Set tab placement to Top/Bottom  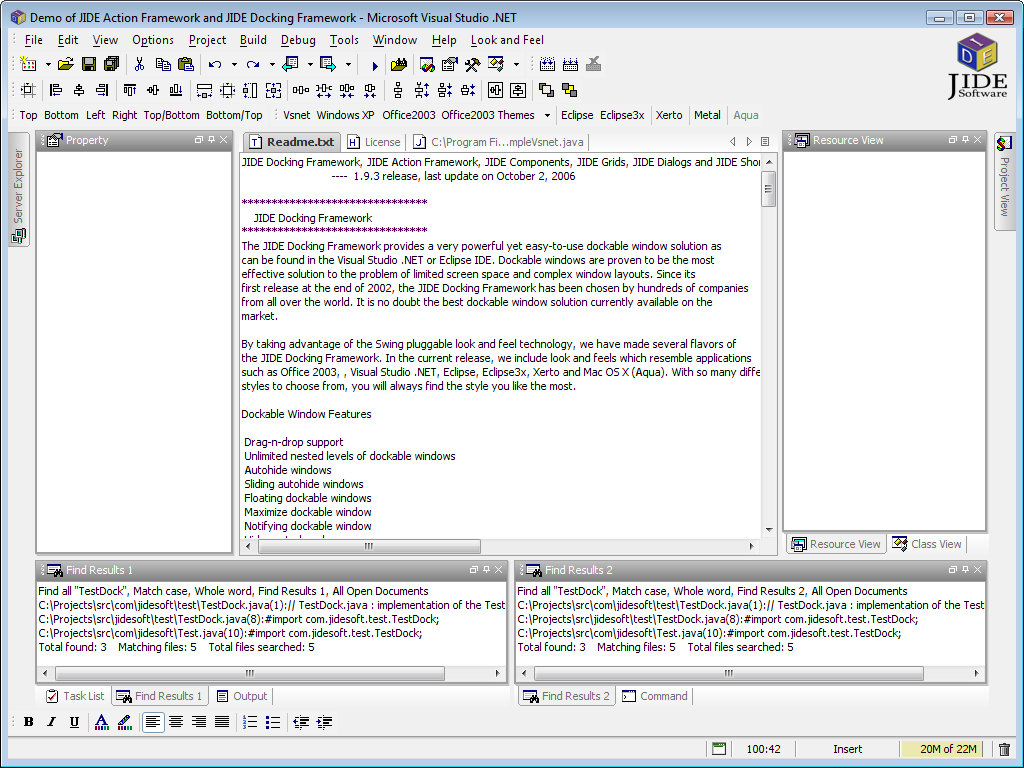[171, 115]
